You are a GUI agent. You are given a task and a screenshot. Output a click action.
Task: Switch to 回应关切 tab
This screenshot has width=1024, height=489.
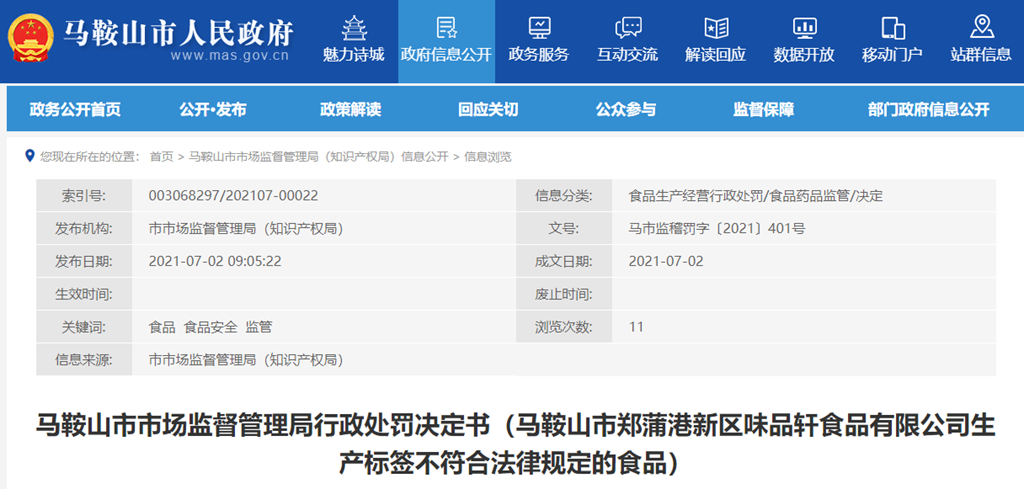pos(488,110)
